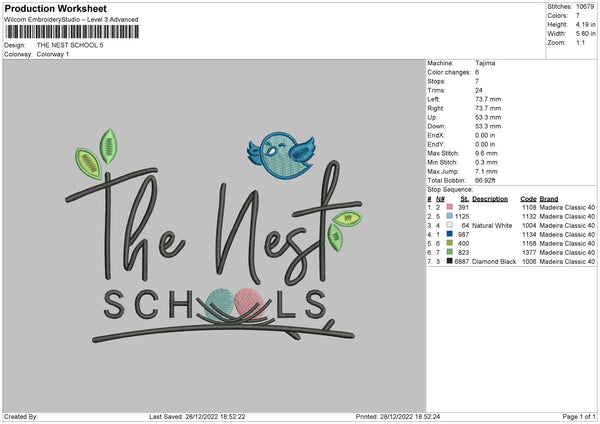Click the Max Stitch value 9.6 mm
Screen dimensions: 600x424
(x=486, y=153)
